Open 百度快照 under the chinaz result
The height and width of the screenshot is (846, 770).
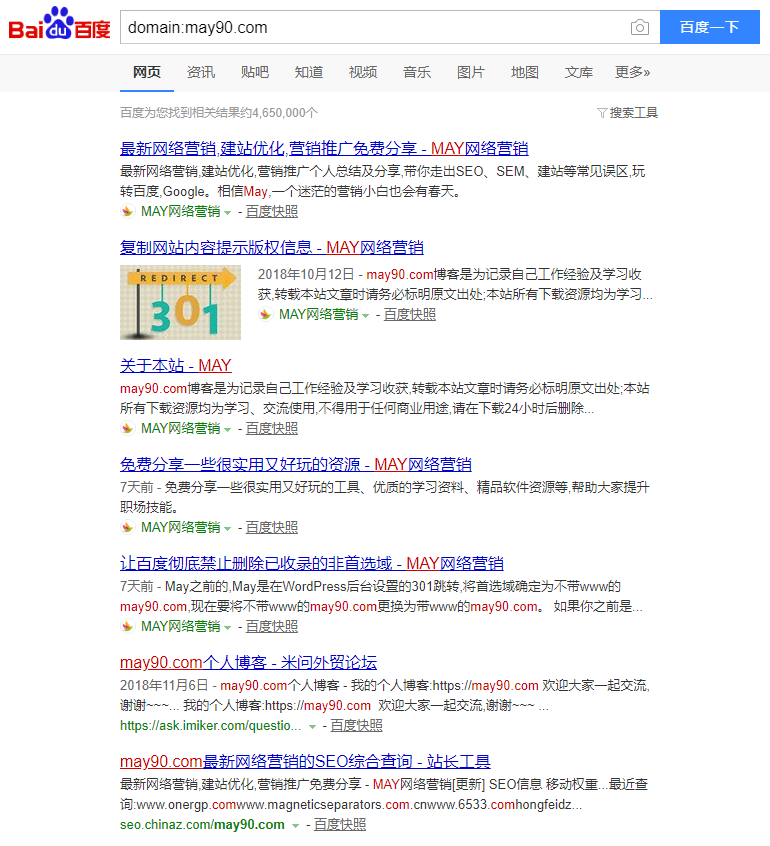(340, 825)
